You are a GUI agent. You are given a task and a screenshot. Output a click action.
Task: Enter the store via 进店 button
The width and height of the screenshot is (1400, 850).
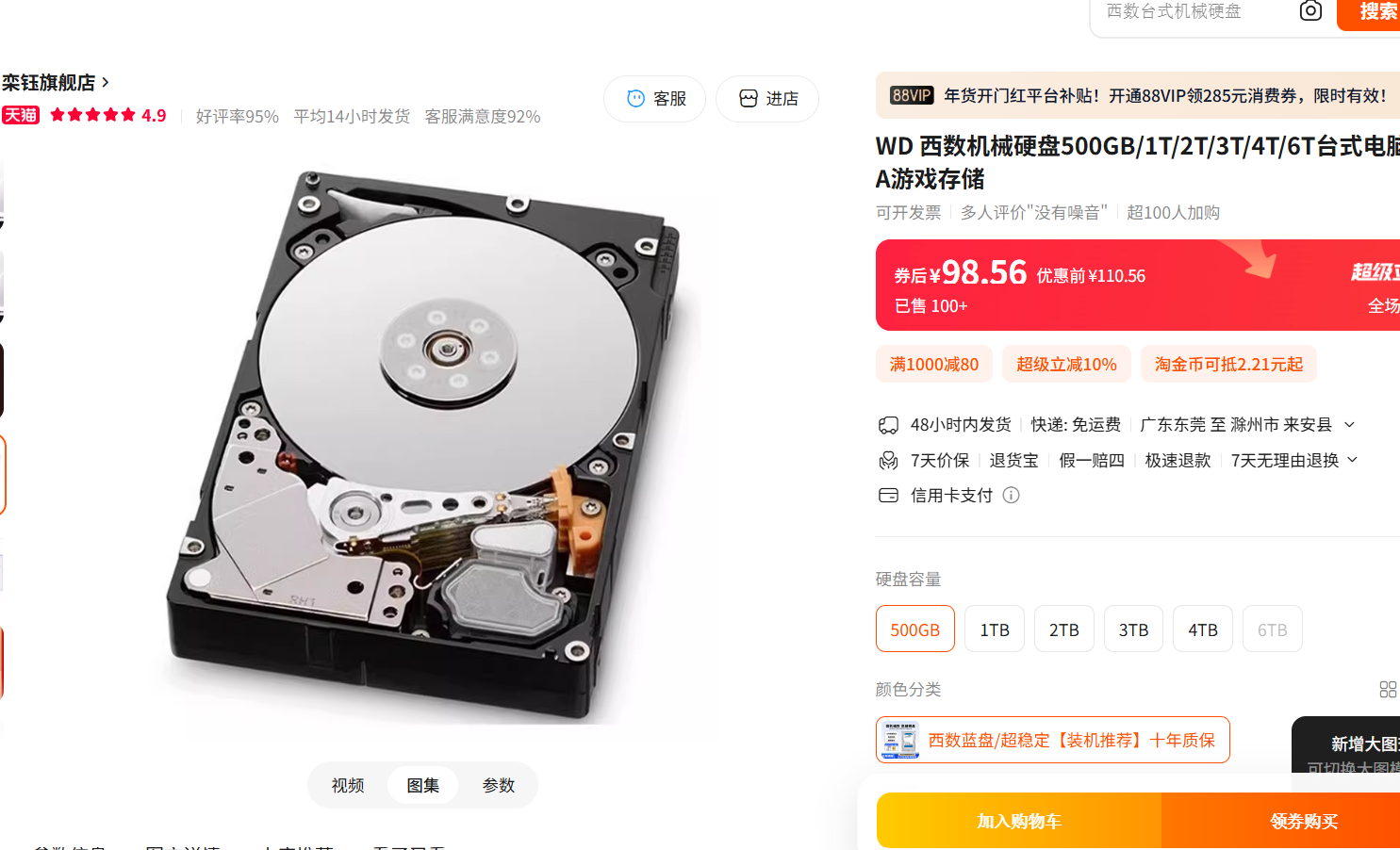[x=767, y=99]
